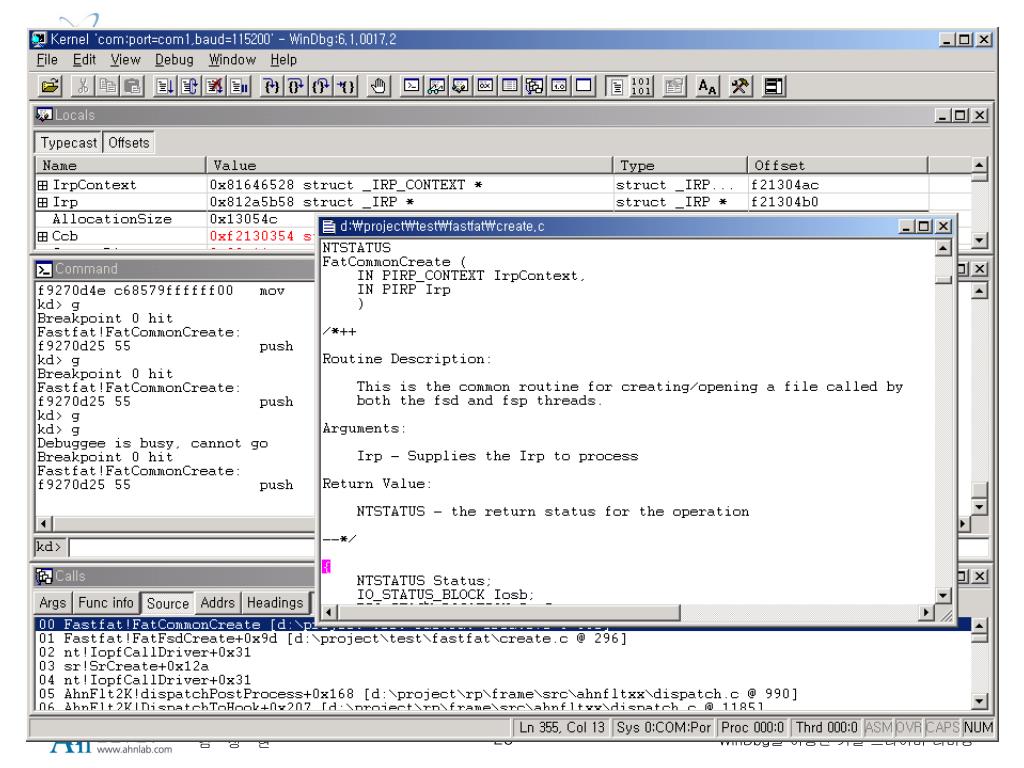The image size is (1024, 768).
Task: Toggle Source display in Calls window
Action: 168,603
